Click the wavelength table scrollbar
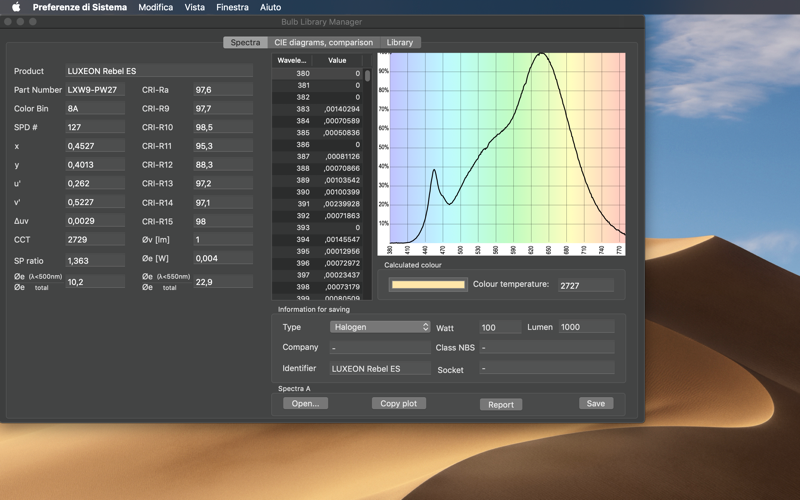Image resolution: width=800 pixels, height=500 pixels. pos(367,183)
